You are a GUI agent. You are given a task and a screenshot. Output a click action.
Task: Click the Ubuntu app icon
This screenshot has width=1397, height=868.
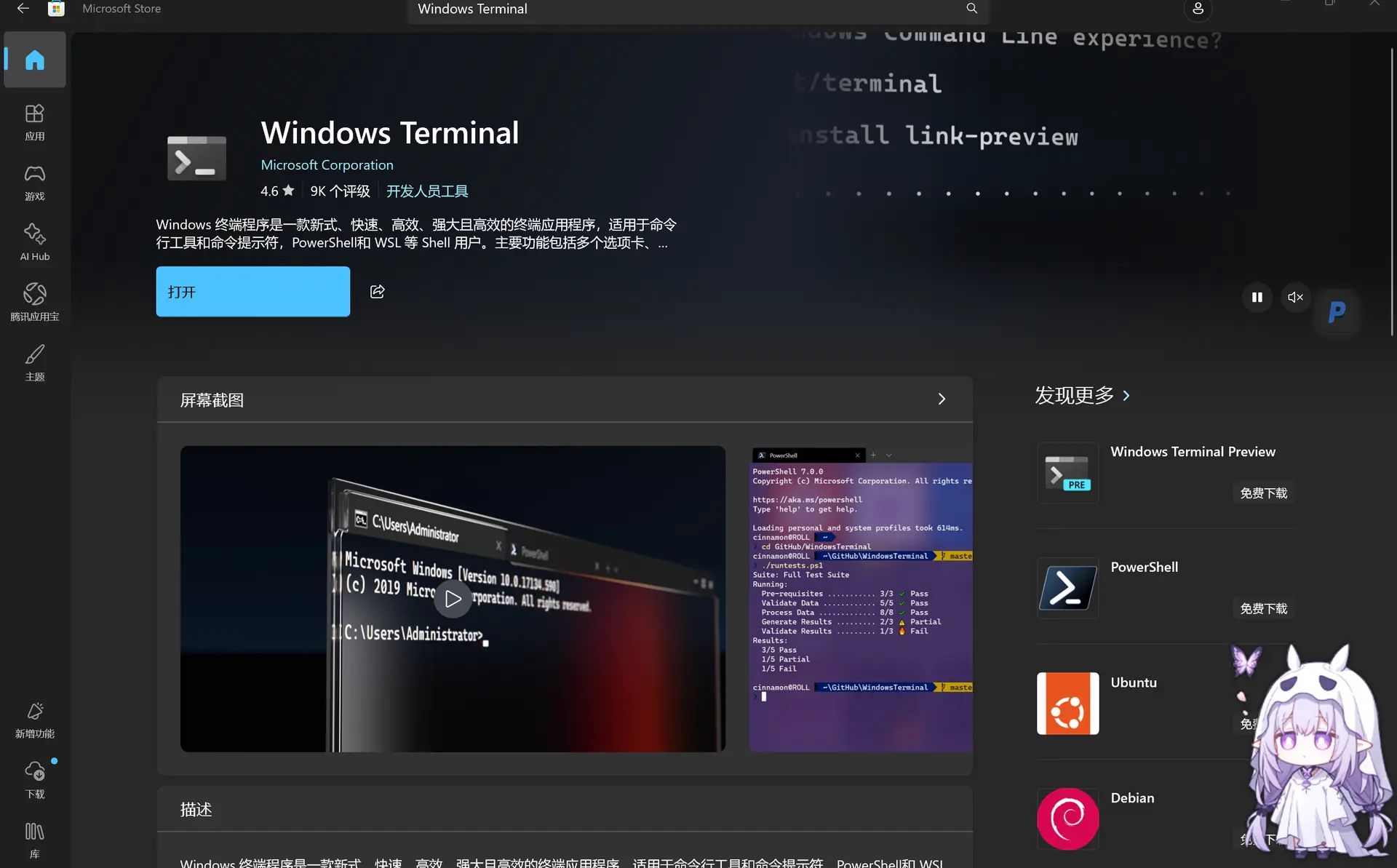[1067, 704]
